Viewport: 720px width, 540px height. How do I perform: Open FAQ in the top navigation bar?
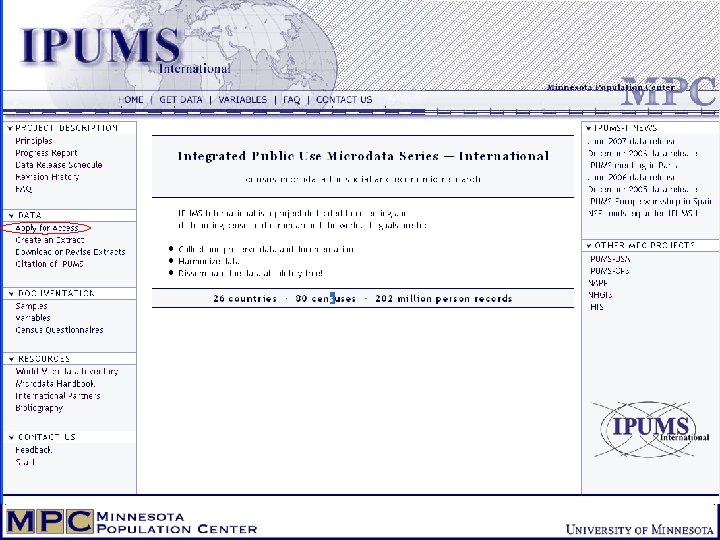point(292,100)
